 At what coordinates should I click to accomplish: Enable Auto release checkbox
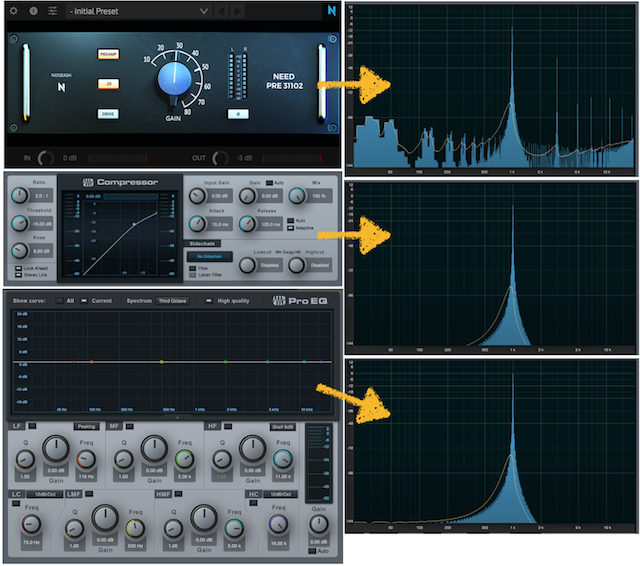point(291,220)
